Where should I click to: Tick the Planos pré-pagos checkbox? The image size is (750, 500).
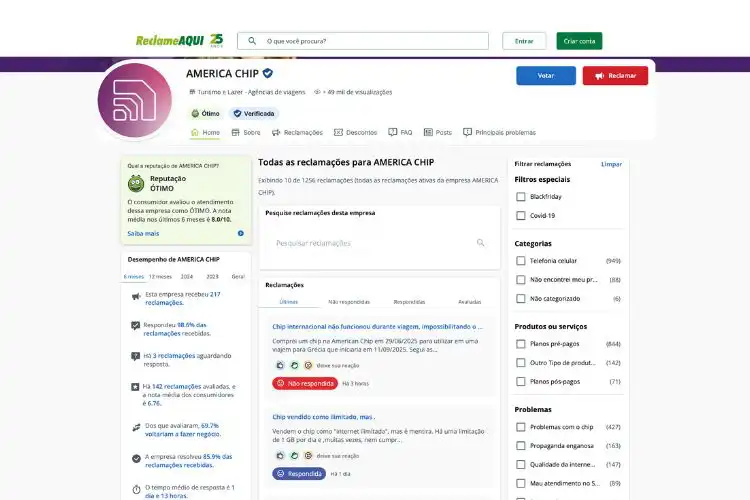(x=521, y=344)
